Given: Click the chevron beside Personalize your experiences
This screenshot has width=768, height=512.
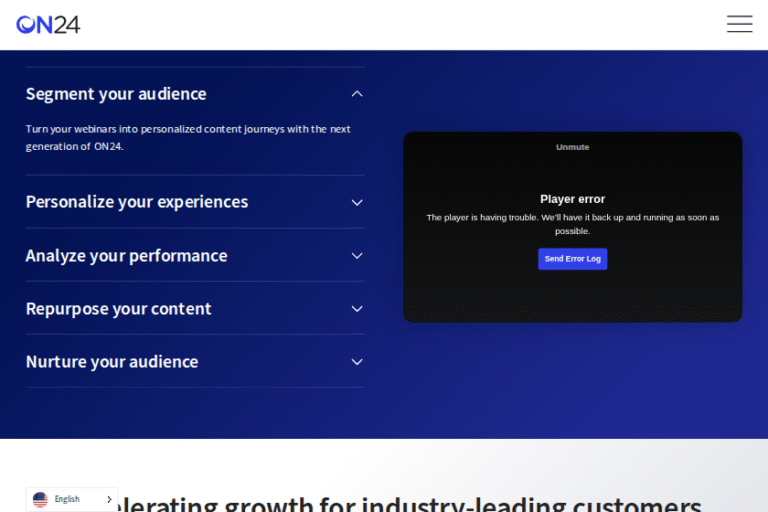Looking at the screenshot, I should click(357, 202).
